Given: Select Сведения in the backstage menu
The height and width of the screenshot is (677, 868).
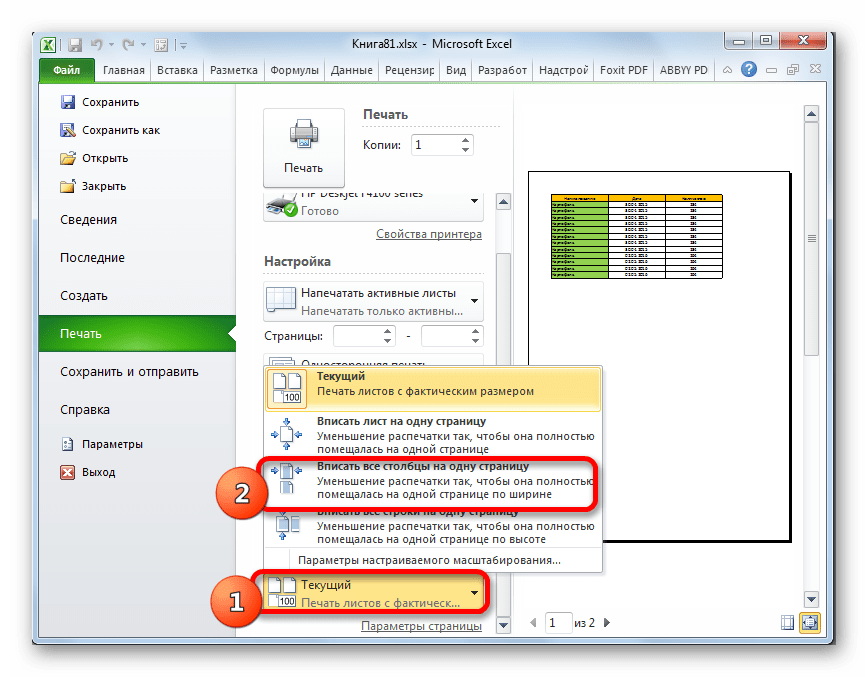Looking at the screenshot, I should [89, 220].
